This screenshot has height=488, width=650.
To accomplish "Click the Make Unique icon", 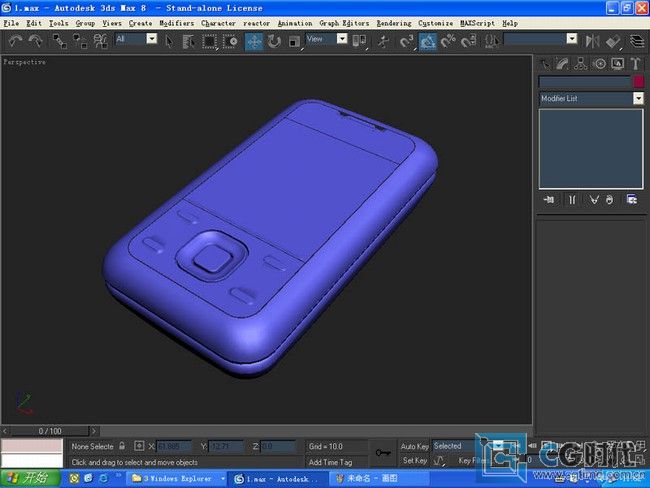I will [x=594, y=200].
